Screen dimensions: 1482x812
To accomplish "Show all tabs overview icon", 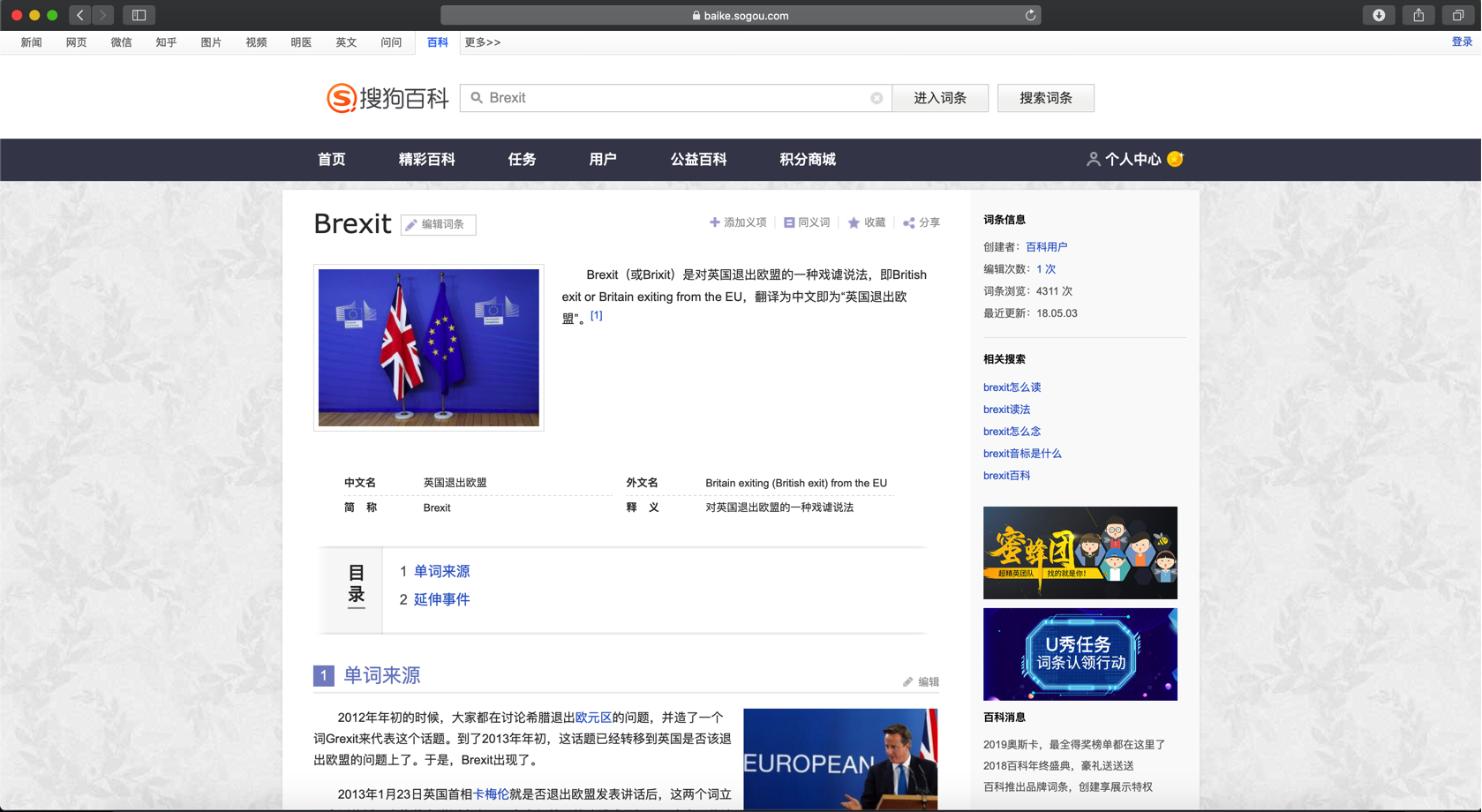I will (x=1458, y=15).
